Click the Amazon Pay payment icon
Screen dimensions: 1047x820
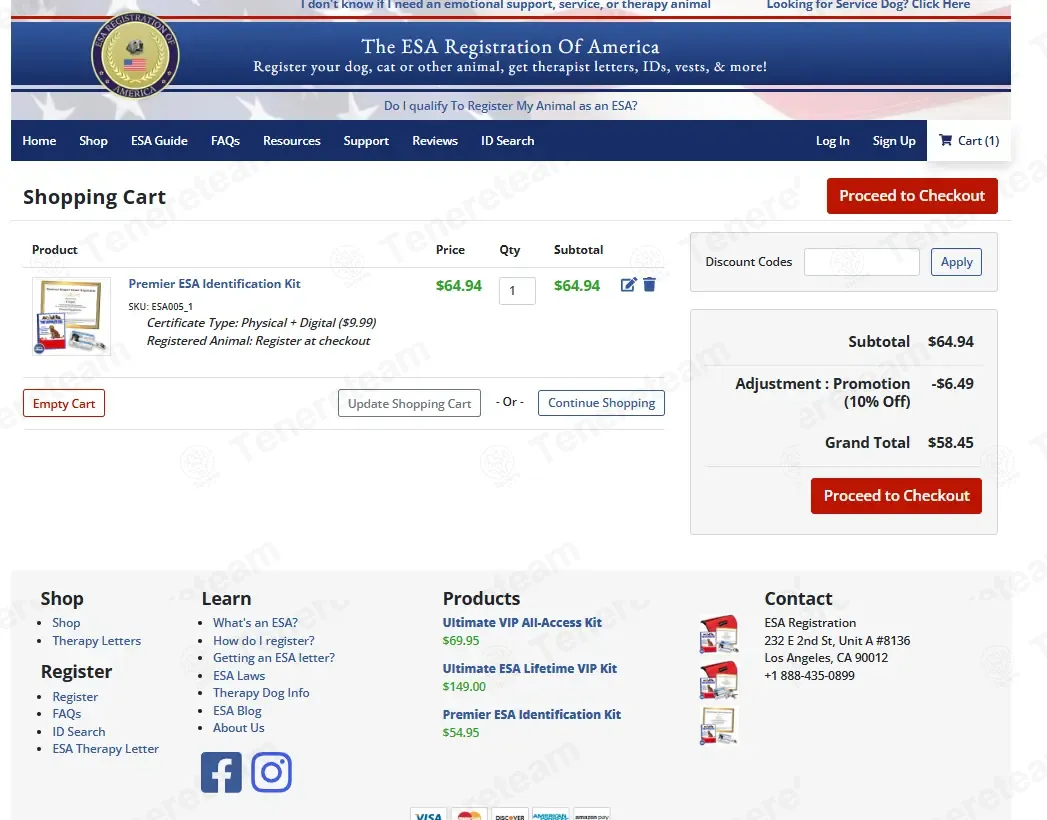point(592,814)
